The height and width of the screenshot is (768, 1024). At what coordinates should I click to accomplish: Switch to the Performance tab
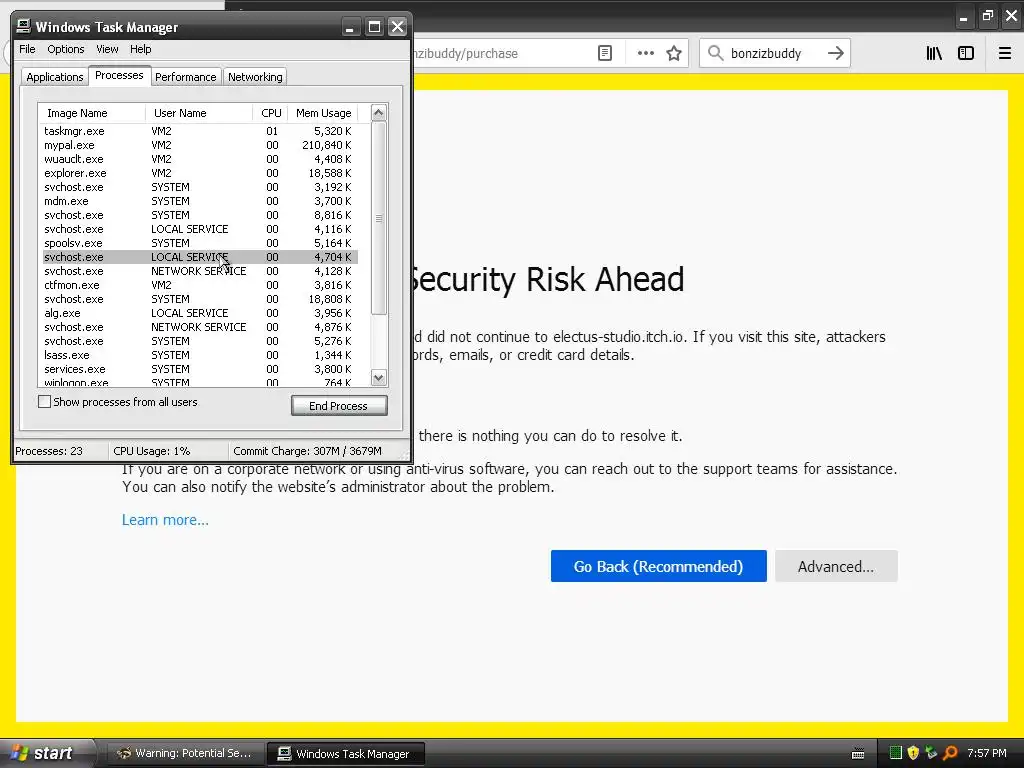click(x=185, y=77)
